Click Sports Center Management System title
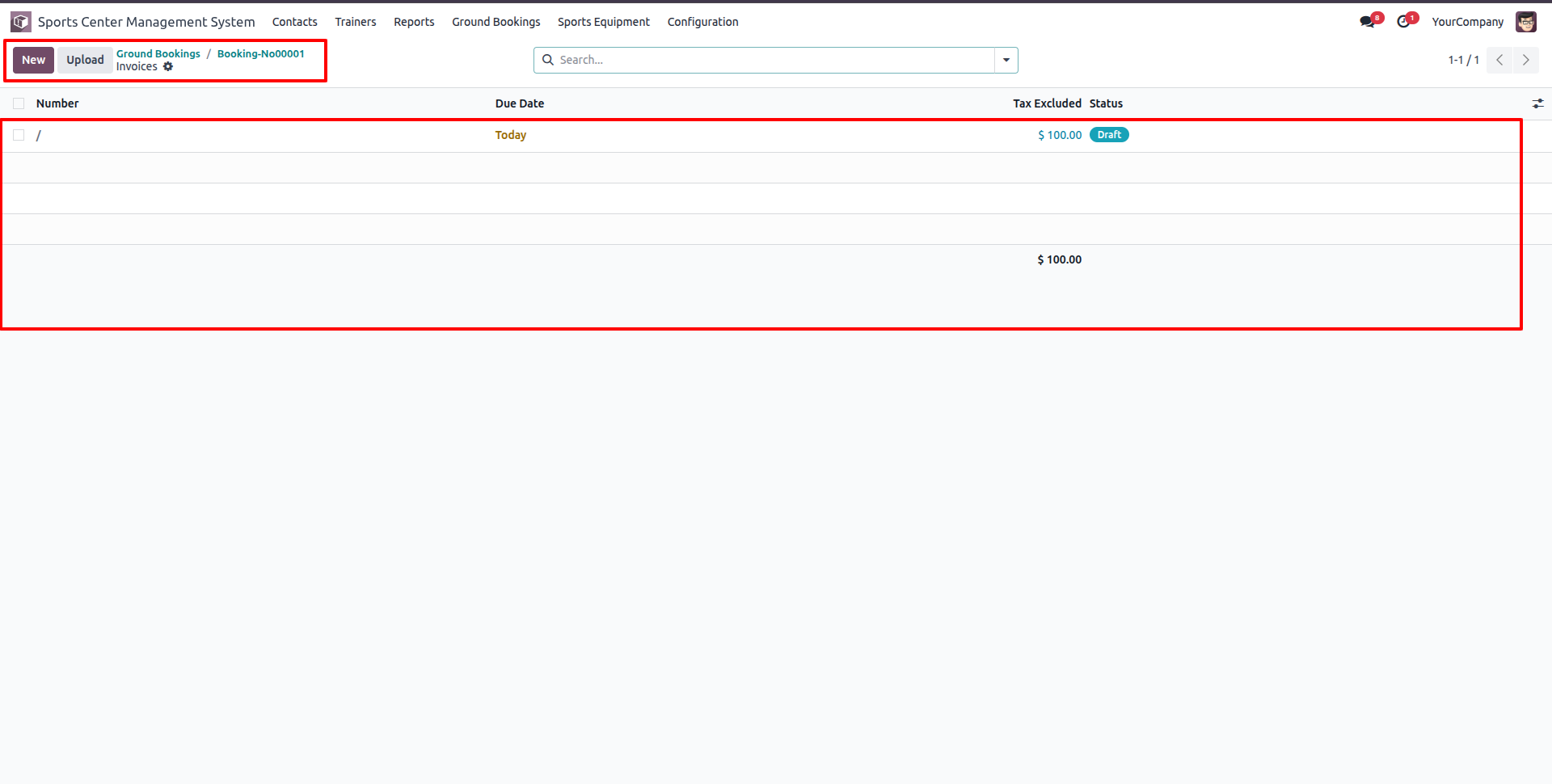 (146, 22)
